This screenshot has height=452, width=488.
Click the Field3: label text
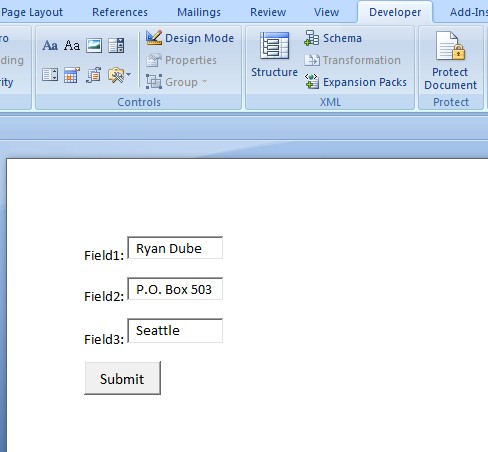coord(104,339)
